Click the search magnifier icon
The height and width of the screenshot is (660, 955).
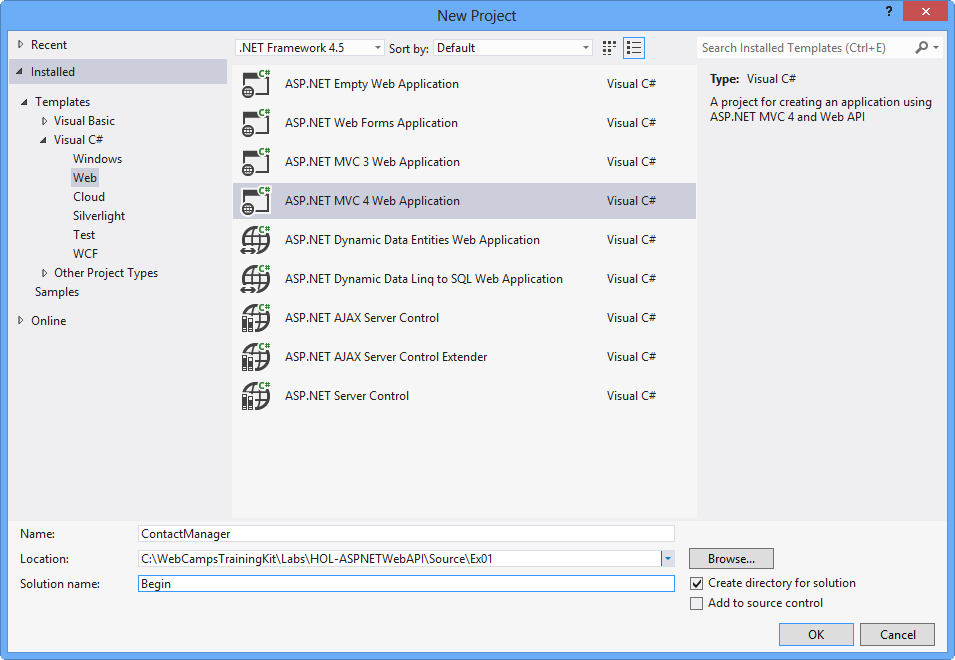pos(920,47)
